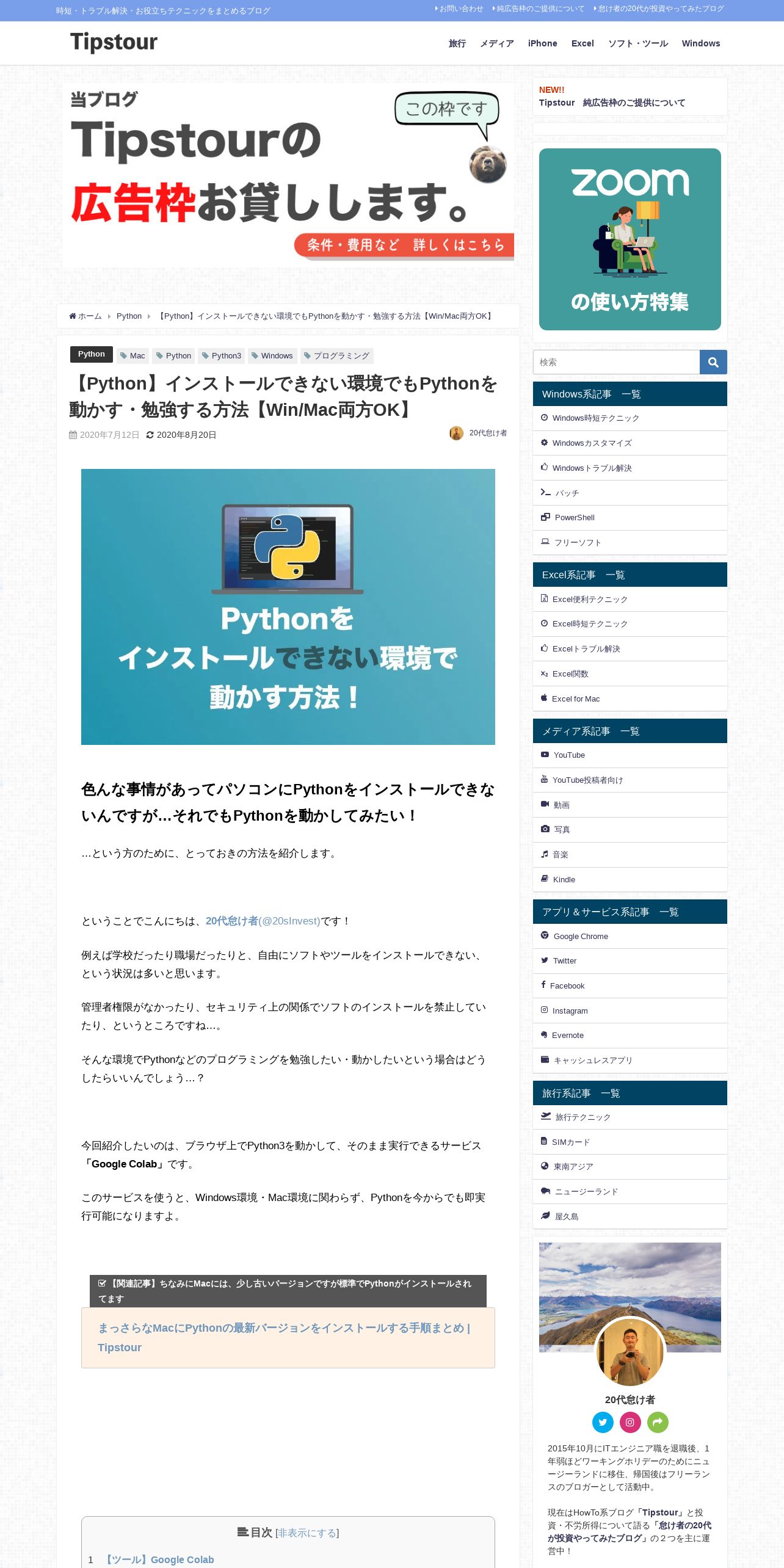Open the SIMカード sidebar link
784x1568 pixels.
[630, 1141]
